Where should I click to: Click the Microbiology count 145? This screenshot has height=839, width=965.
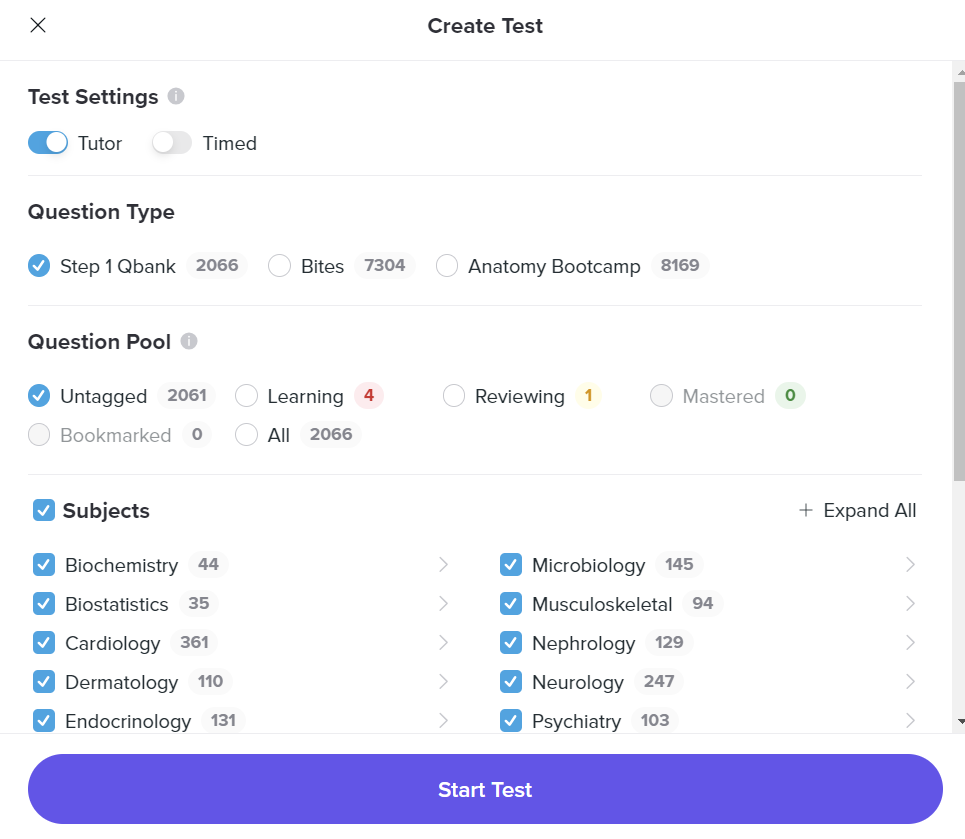tap(679, 564)
